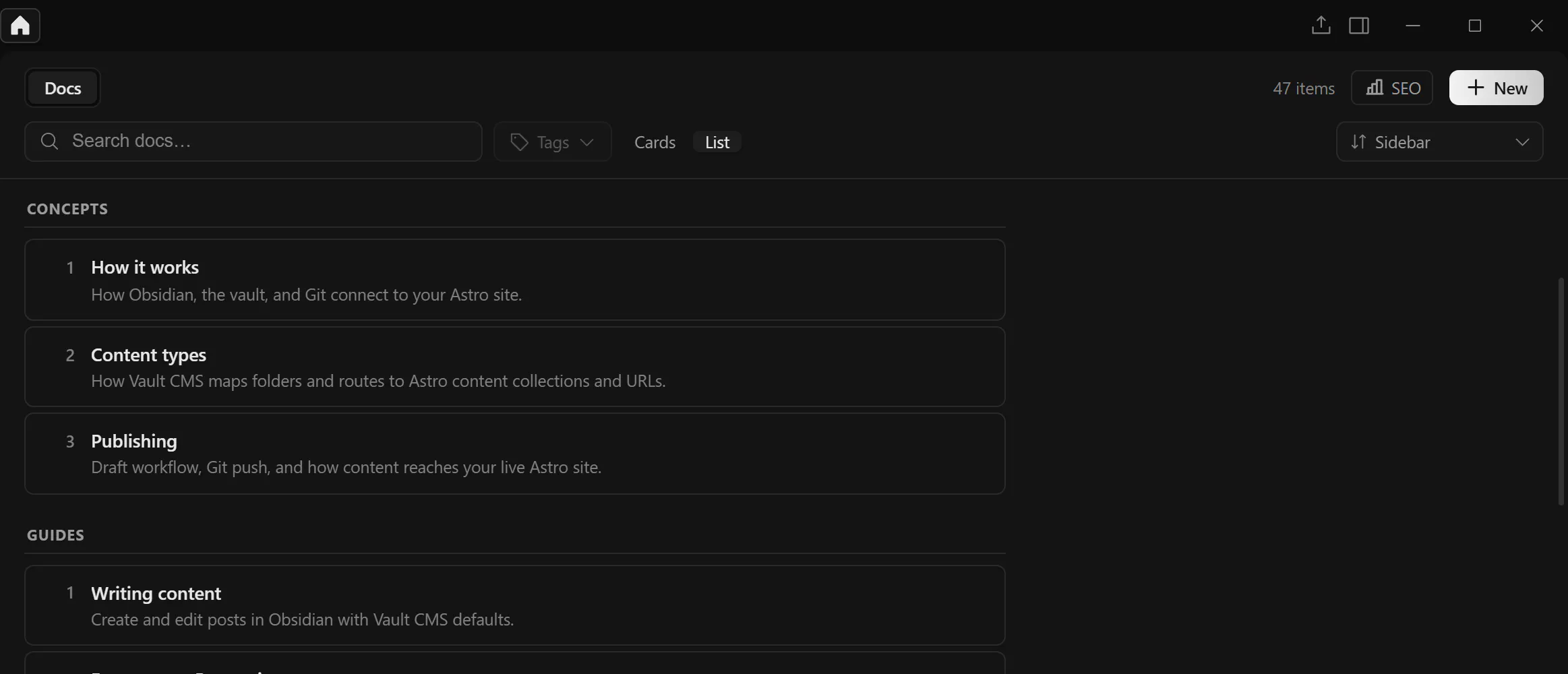This screenshot has height=674, width=1568.
Task: Click description 'How Obsidian, the vault, and Git connect'
Action: (x=307, y=295)
